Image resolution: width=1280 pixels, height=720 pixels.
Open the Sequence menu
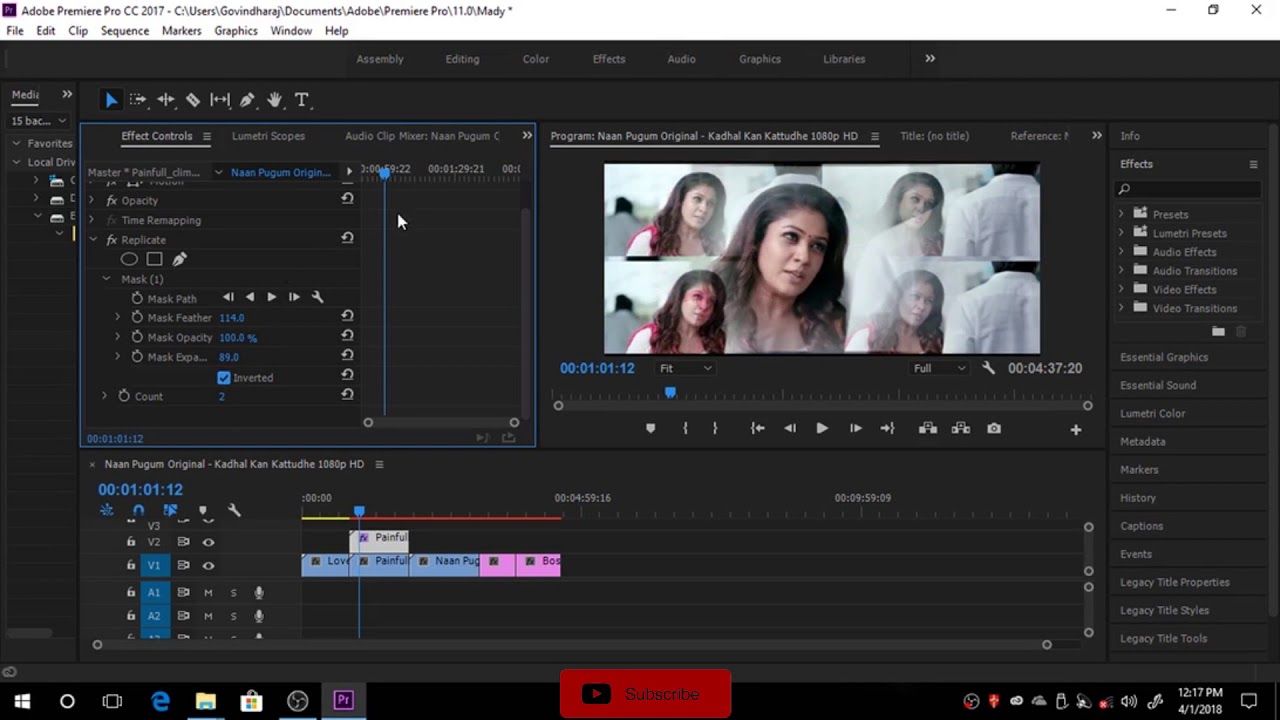pos(125,31)
